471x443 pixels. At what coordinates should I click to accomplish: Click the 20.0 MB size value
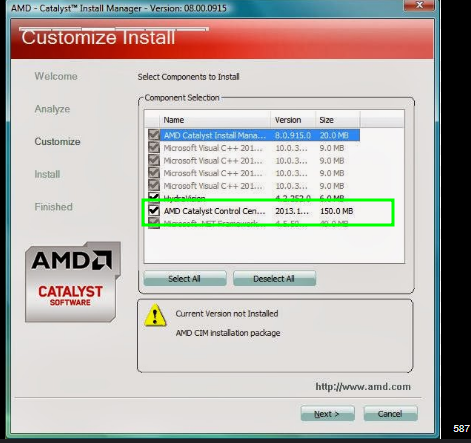[334, 135]
